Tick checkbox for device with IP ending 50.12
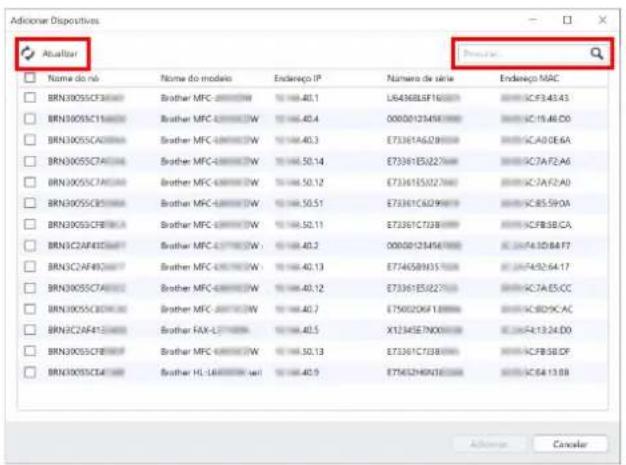The width and height of the screenshot is (626, 465). 30,182
